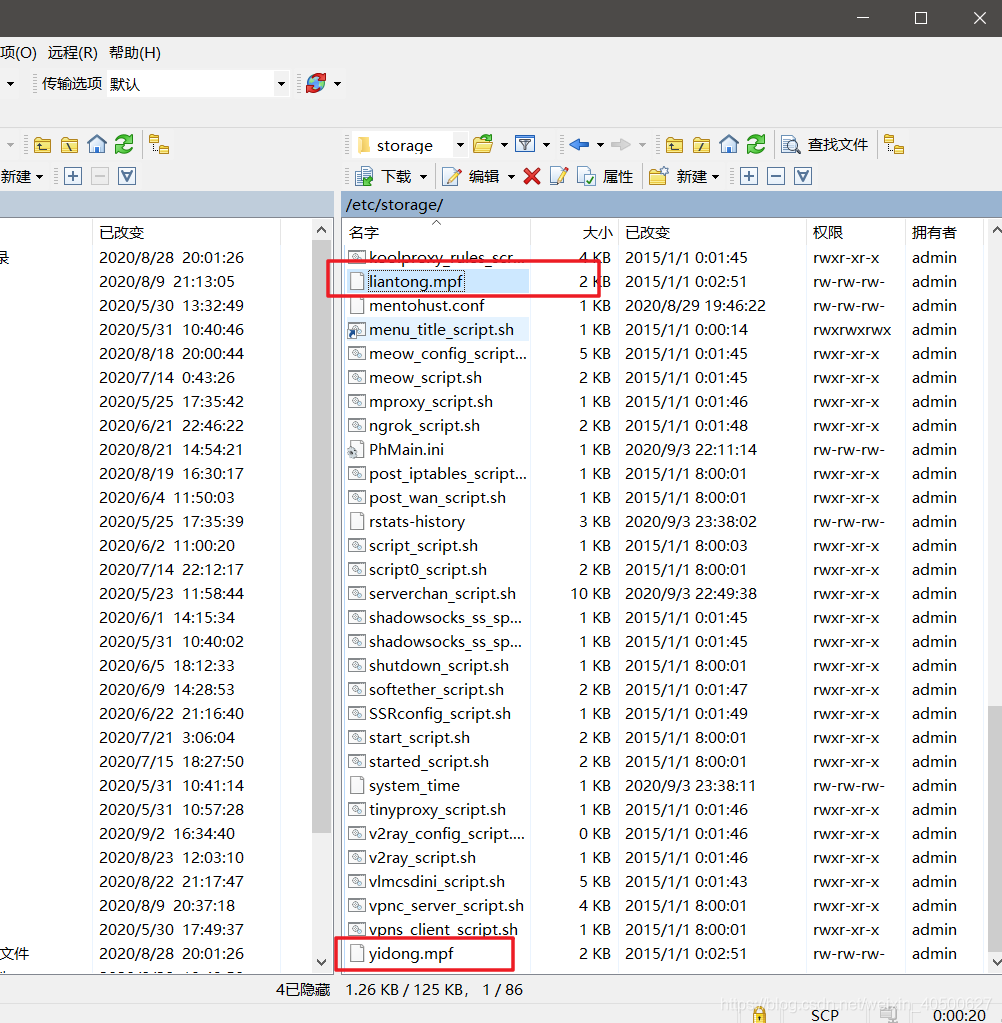Click the 属性 button
The height and width of the screenshot is (1023, 1002).
click(x=605, y=176)
